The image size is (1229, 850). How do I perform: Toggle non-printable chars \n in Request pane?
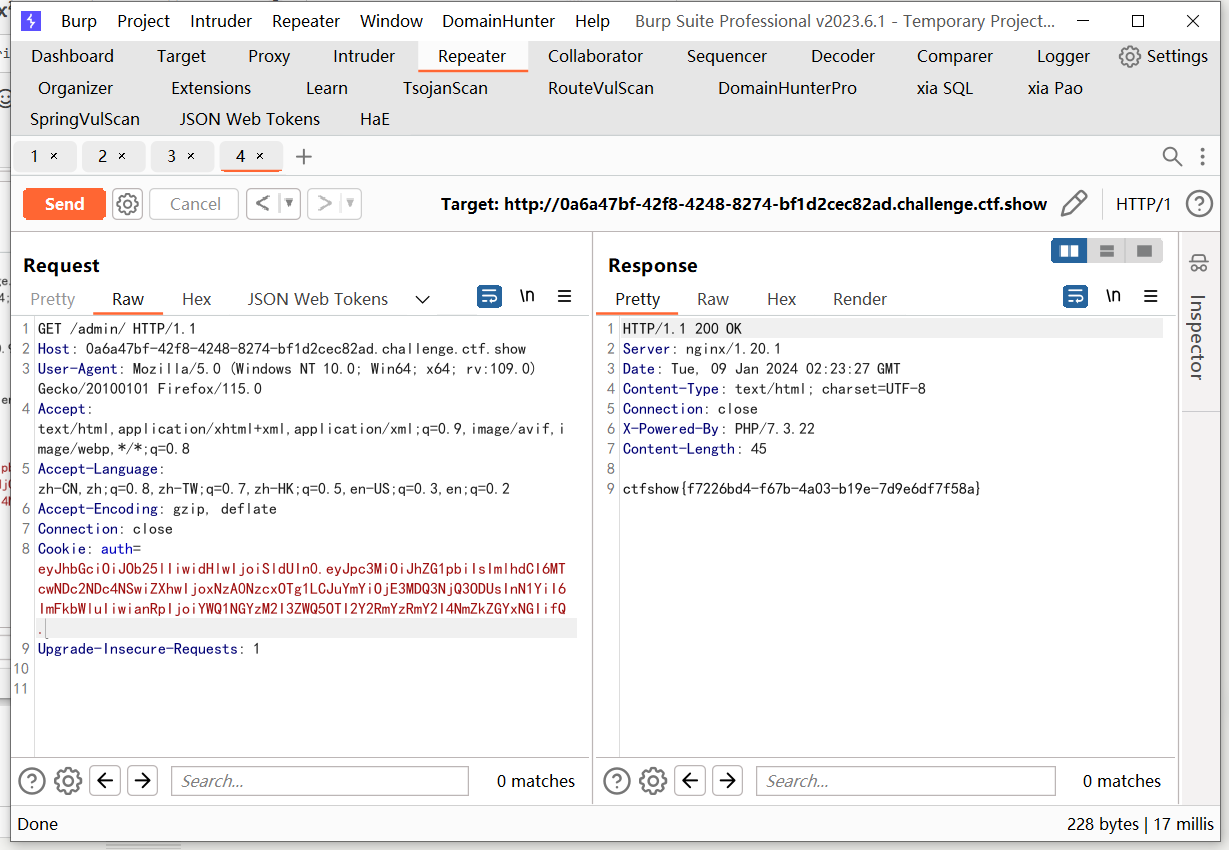pyautogui.click(x=527, y=296)
